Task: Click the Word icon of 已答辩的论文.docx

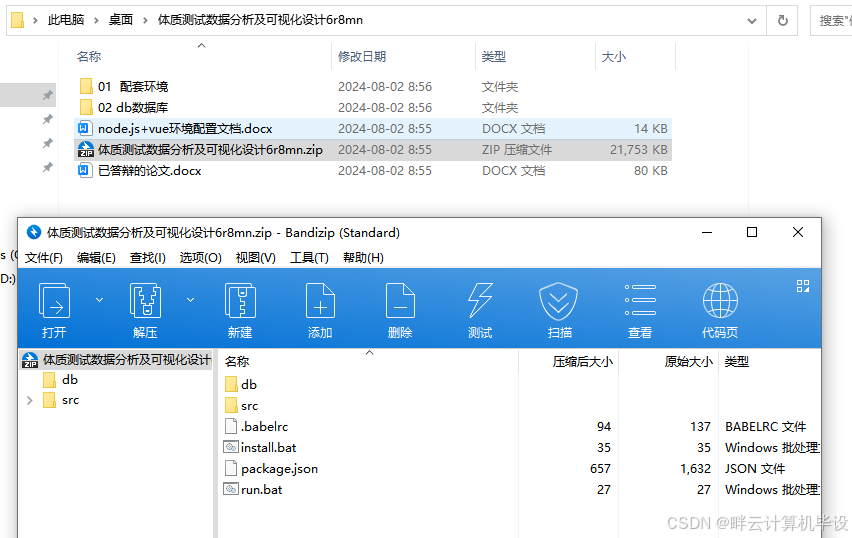Action: pyautogui.click(x=85, y=171)
